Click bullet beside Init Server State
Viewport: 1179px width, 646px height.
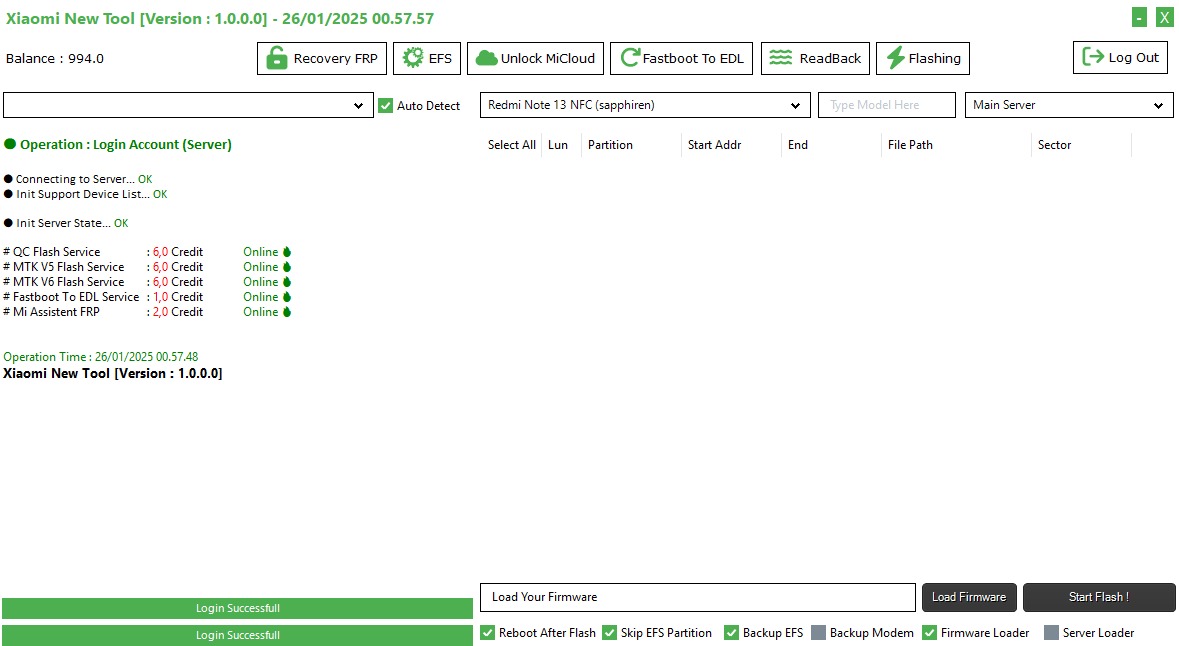(x=8, y=223)
